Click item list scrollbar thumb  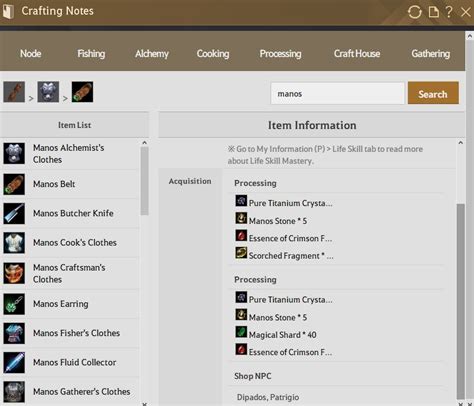pos(144,181)
